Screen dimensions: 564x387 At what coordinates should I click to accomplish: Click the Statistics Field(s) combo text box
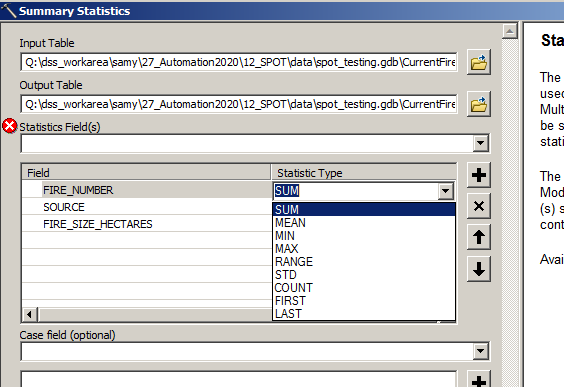pyautogui.click(x=247, y=143)
